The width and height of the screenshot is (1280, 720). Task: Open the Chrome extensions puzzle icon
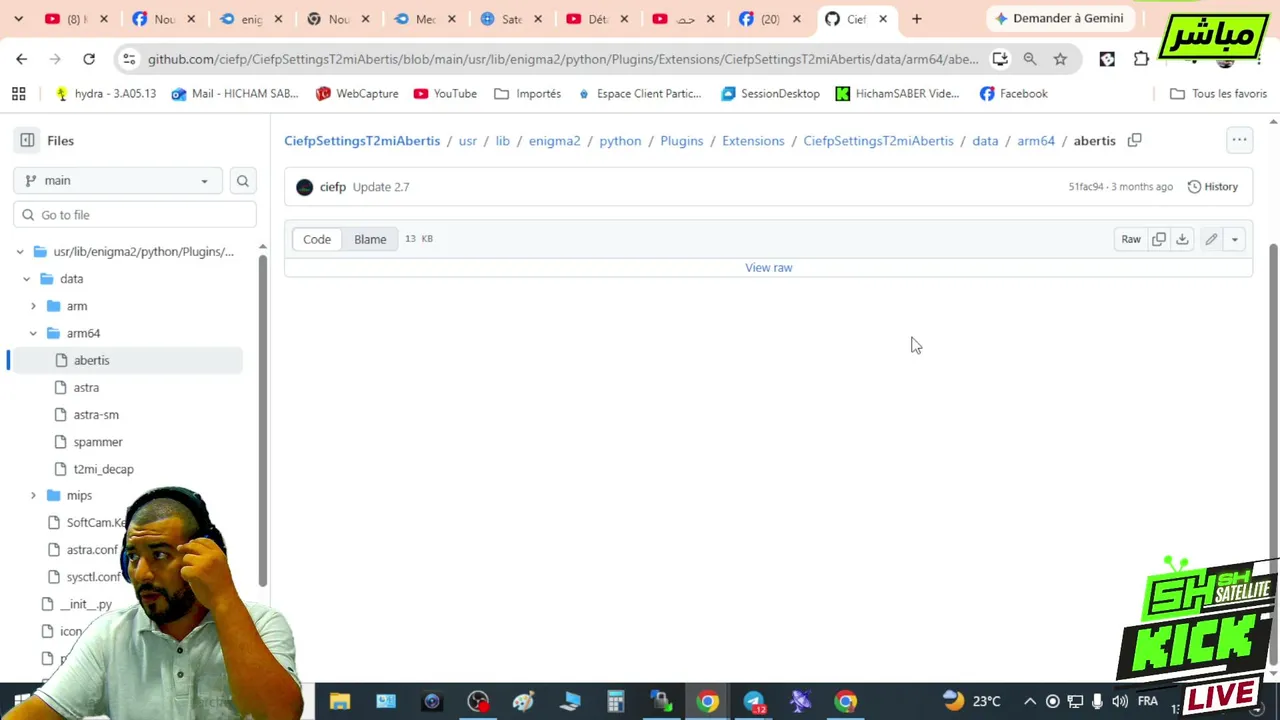click(1141, 59)
